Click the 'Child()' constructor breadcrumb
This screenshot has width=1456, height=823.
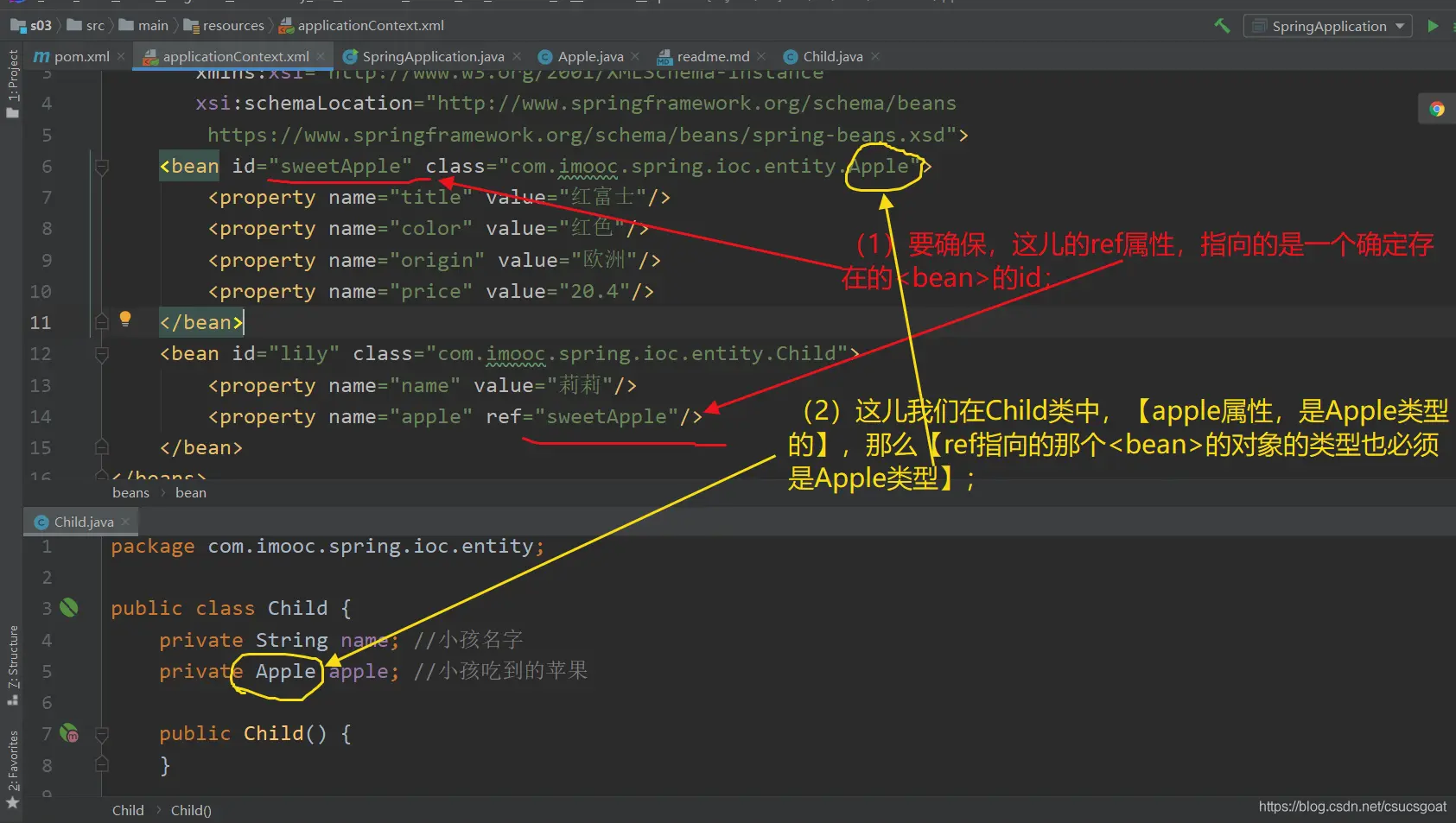coord(191,810)
